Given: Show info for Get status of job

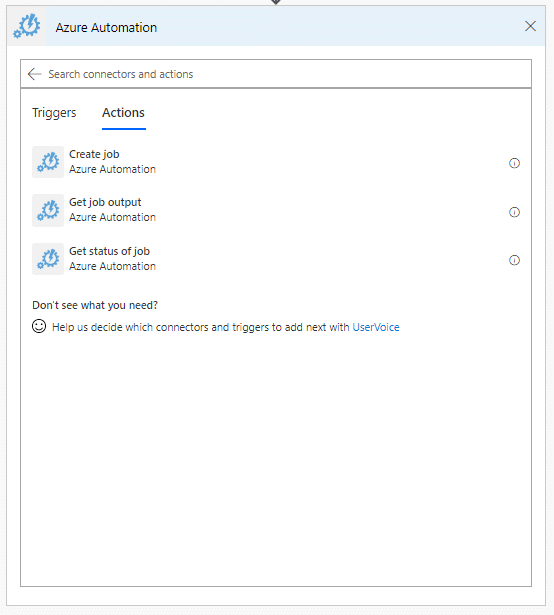Looking at the screenshot, I should point(514,260).
